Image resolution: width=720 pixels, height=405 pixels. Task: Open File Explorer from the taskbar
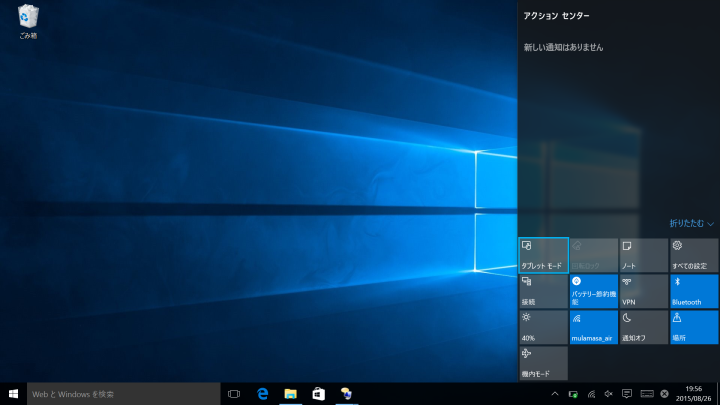point(290,394)
